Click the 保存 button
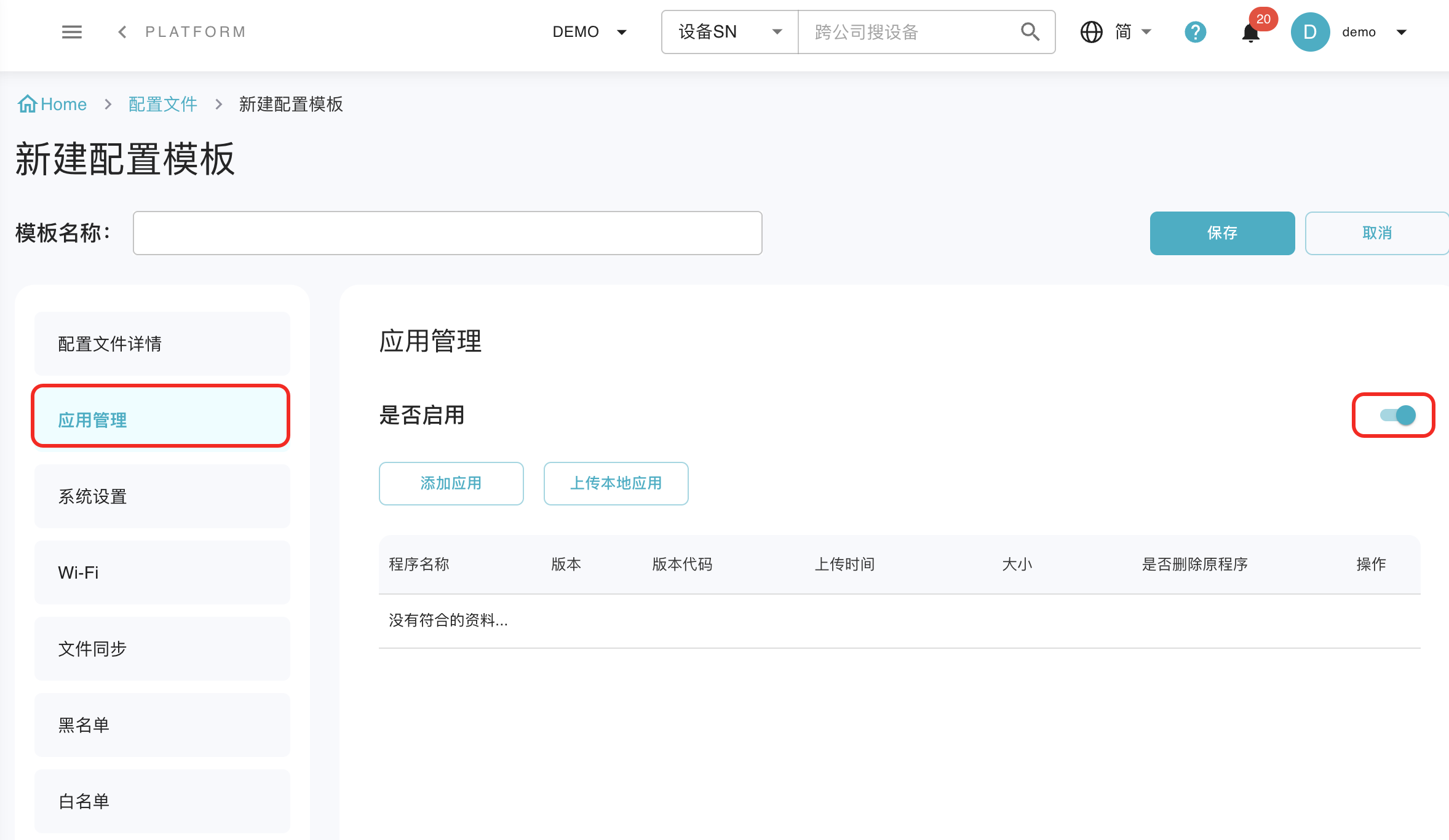1449x840 pixels. 1222,233
